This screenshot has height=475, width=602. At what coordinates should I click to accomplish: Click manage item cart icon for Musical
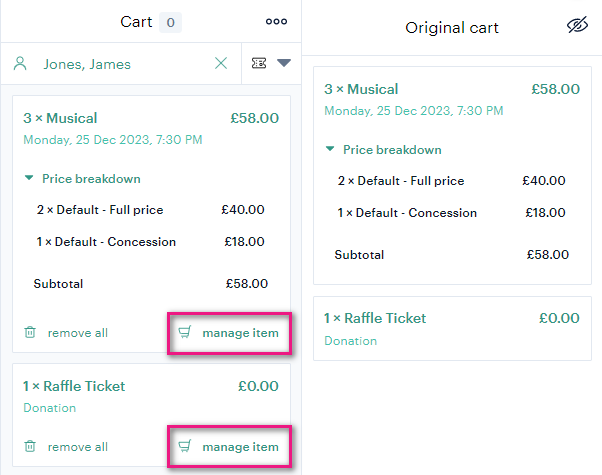click(185, 332)
